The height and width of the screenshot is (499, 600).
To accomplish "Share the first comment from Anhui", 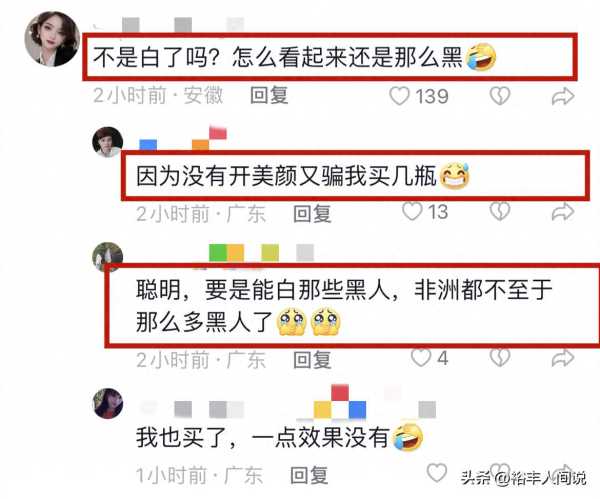I will pyautogui.click(x=563, y=96).
